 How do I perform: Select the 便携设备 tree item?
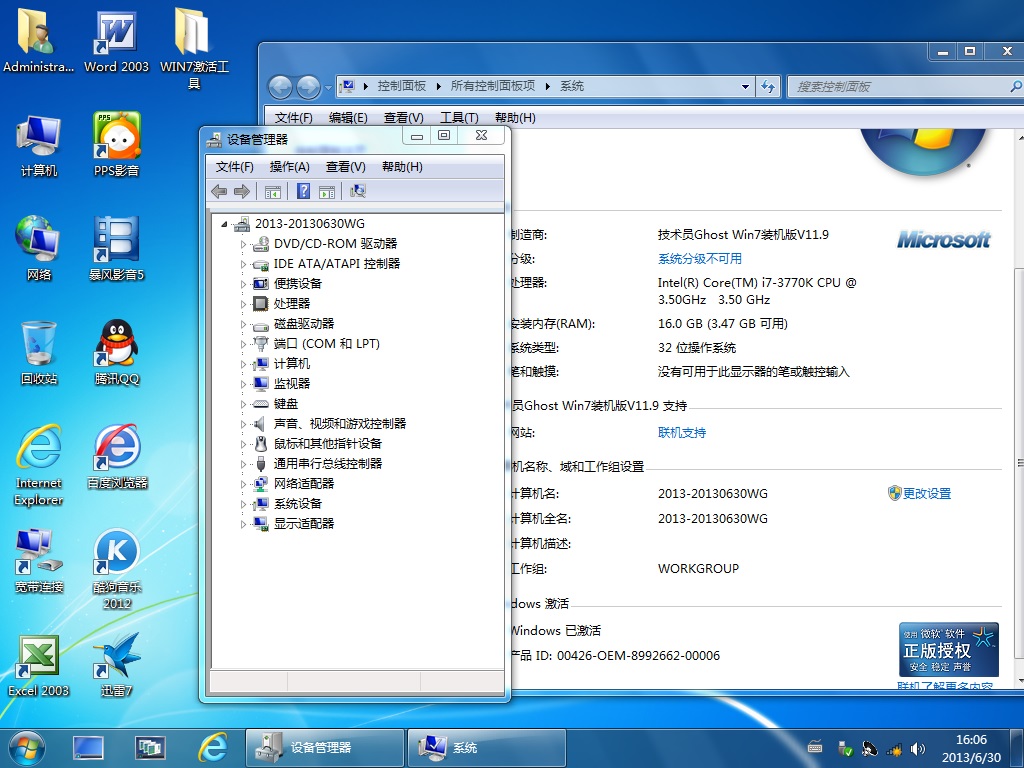coord(297,284)
